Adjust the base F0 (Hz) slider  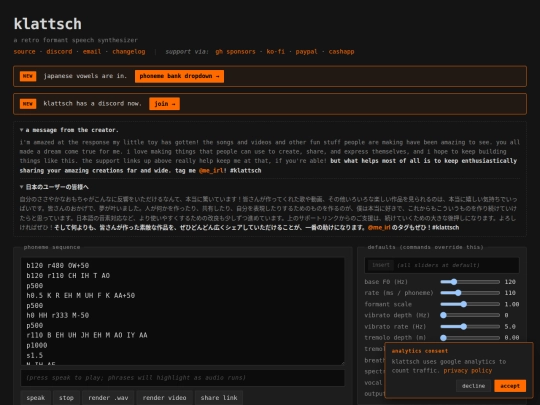[470, 282]
